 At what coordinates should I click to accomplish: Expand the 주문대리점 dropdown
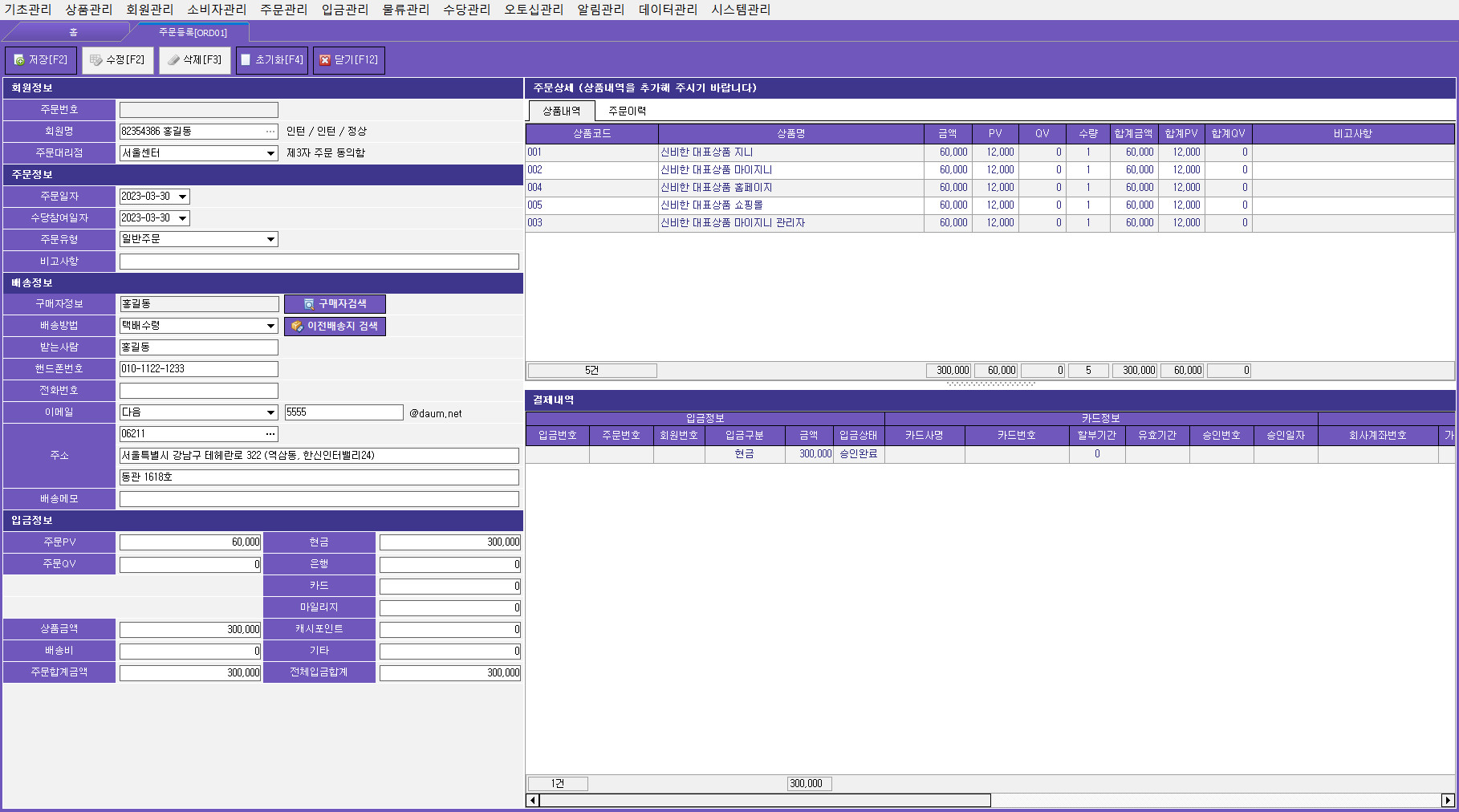pos(270,153)
